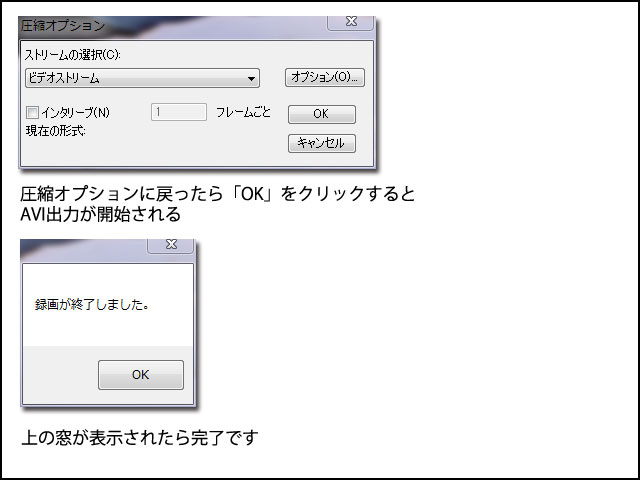The height and width of the screenshot is (480, 640).
Task: Close the 圧縮オプション dialog with X
Action: pyautogui.click(x=351, y=22)
